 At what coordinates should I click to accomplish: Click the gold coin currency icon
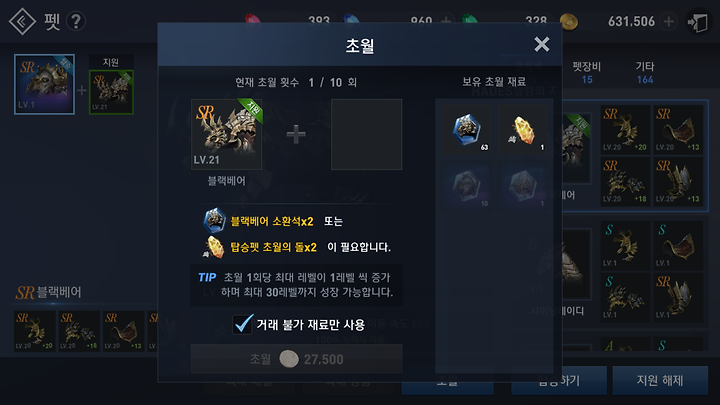tap(568, 22)
